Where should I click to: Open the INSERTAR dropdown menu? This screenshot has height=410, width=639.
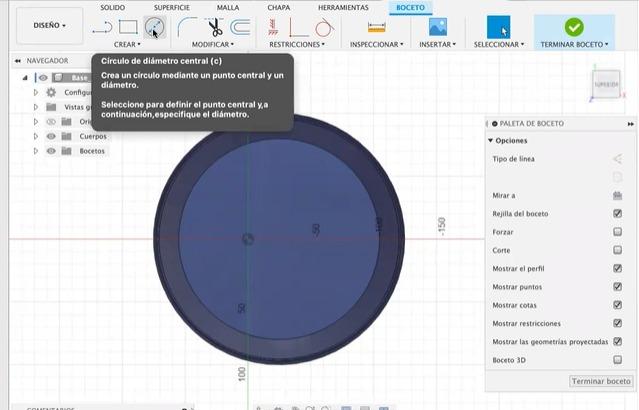tap(437, 44)
